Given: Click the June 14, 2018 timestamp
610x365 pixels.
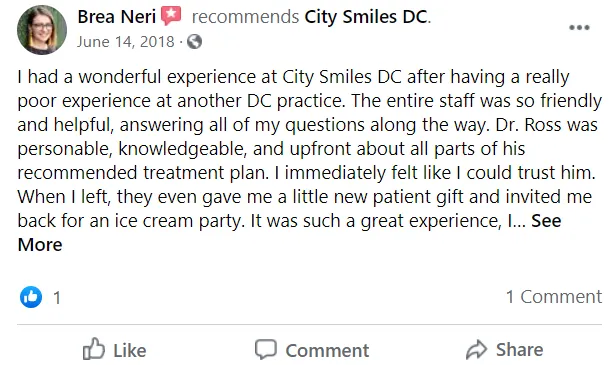Looking at the screenshot, I should 125,42.
